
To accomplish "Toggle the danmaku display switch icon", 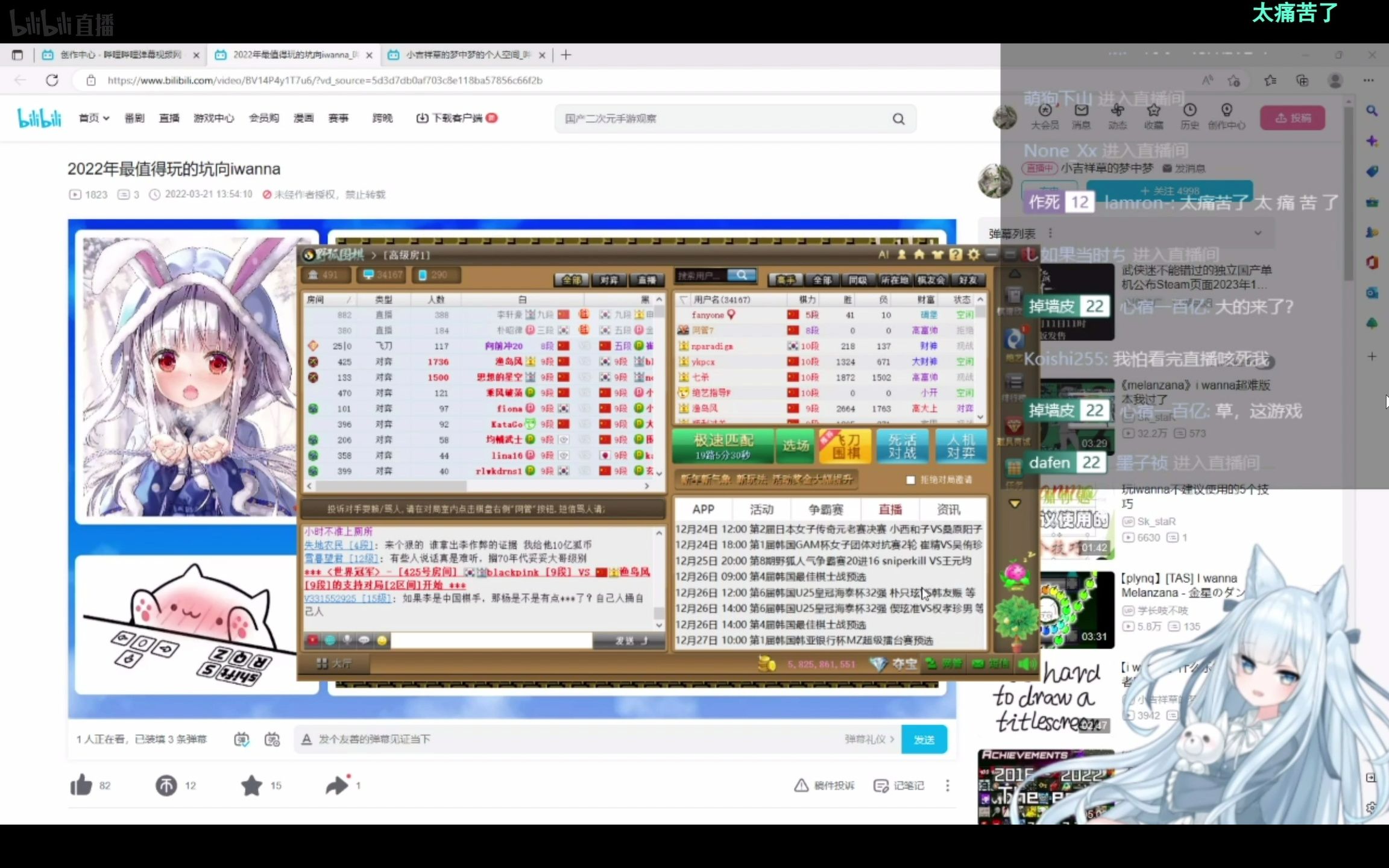I will pyautogui.click(x=241, y=739).
